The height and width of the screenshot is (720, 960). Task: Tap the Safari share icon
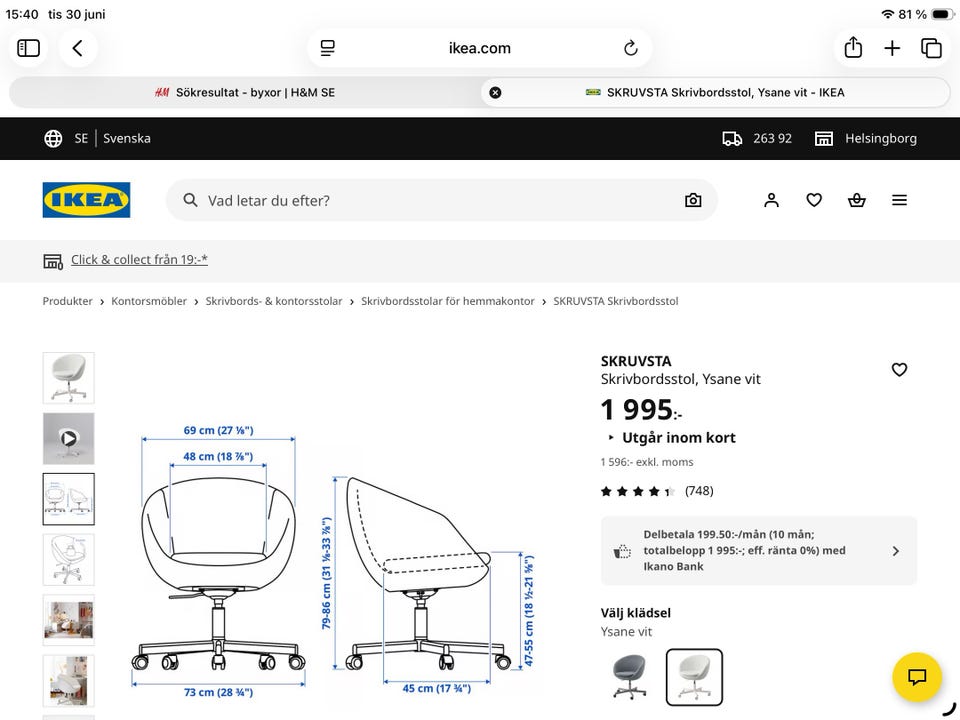(x=853, y=48)
